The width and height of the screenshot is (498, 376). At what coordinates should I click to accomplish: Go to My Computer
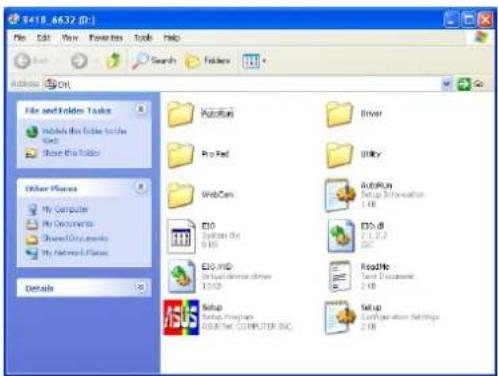point(65,209)
